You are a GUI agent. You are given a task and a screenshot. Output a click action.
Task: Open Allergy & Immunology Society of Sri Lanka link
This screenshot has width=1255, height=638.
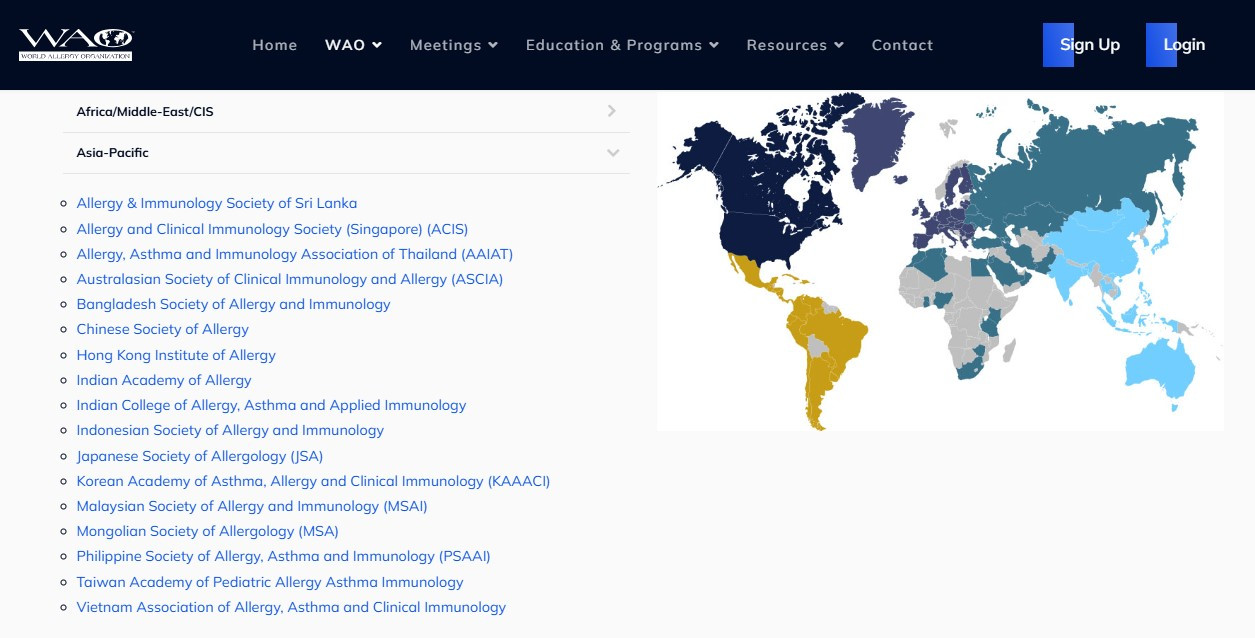point(216,203)
